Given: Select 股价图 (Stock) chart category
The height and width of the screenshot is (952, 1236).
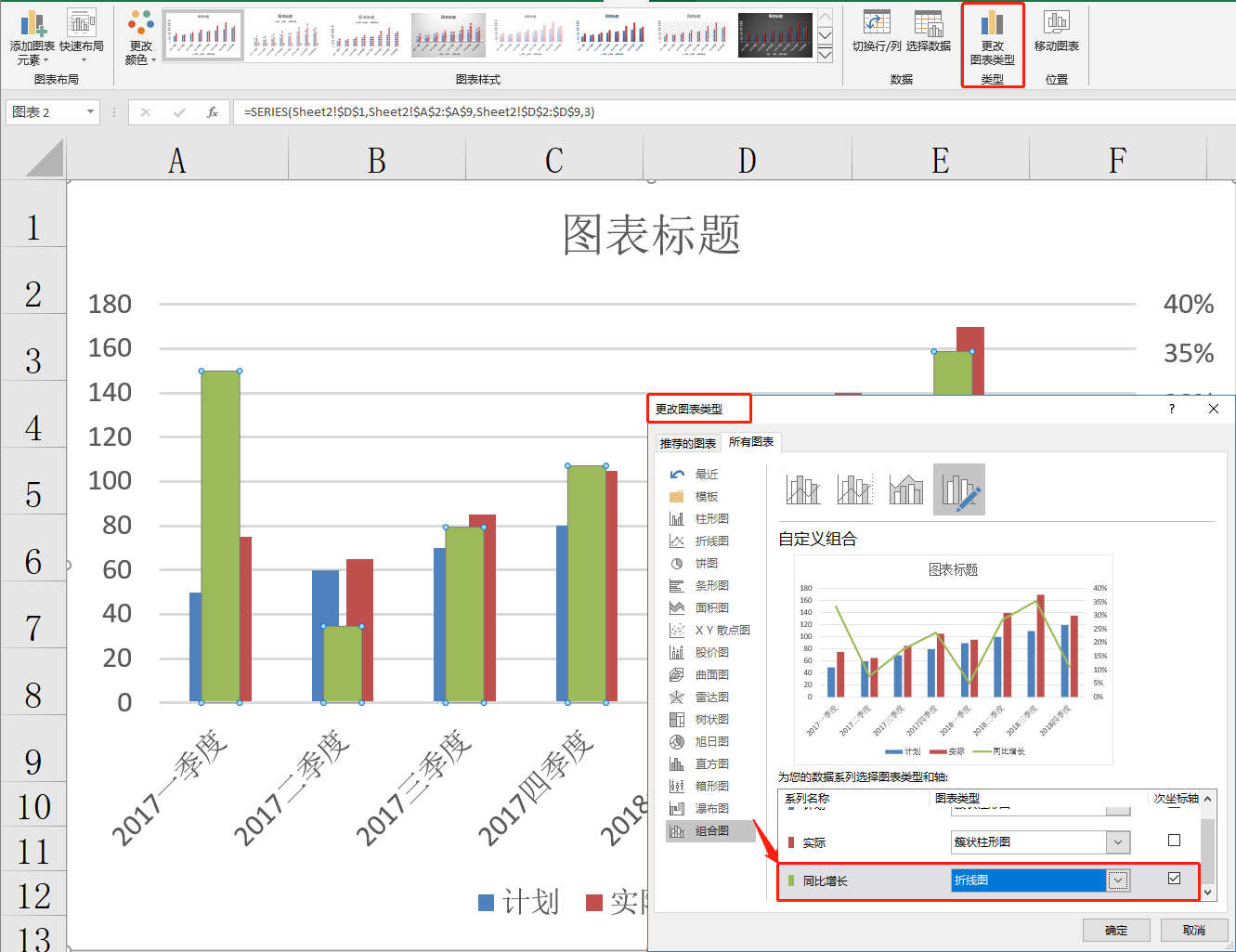Looking at the screenshot, I should (710, 652).
